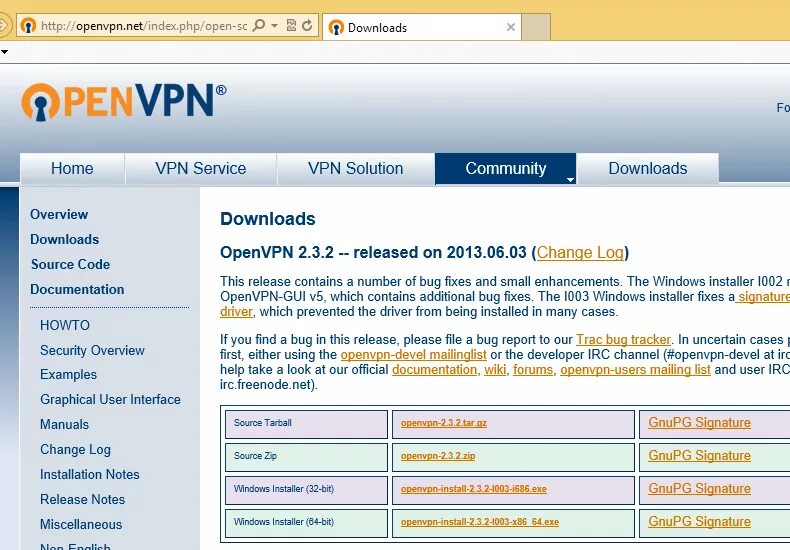This screenshot has height=550, width=790.
Task: Open the Manuals sidebar link
Action: point(64,425)
